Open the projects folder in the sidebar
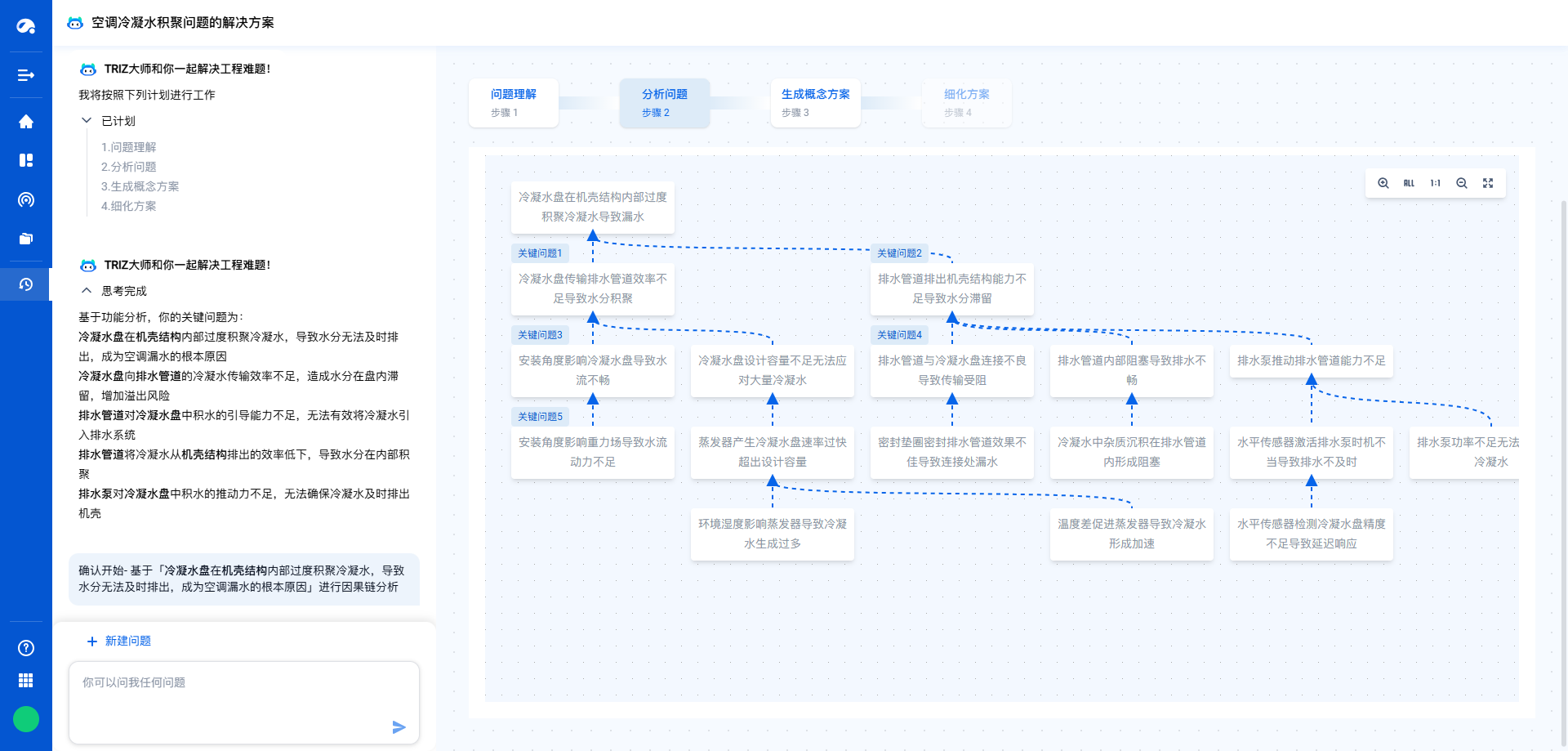This screenshot has height=751, width=1568. (26, 239)
